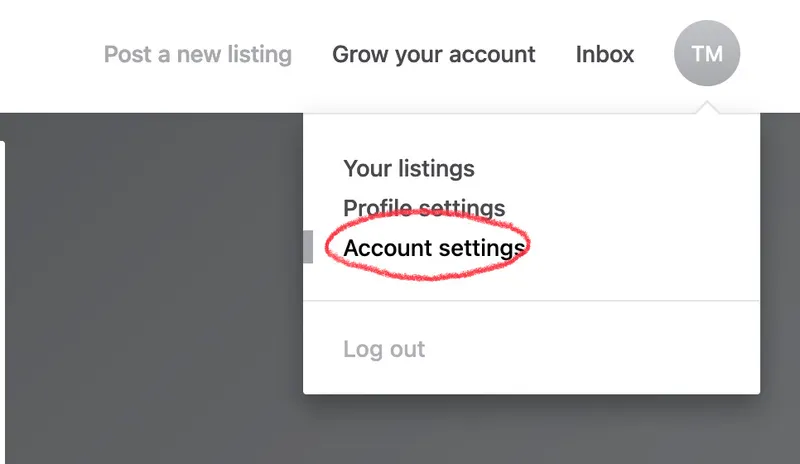Click blank dropdown area below Log out
Image resolution: width=800 pixels, height=464 pixels.
[x=530, y=378]
